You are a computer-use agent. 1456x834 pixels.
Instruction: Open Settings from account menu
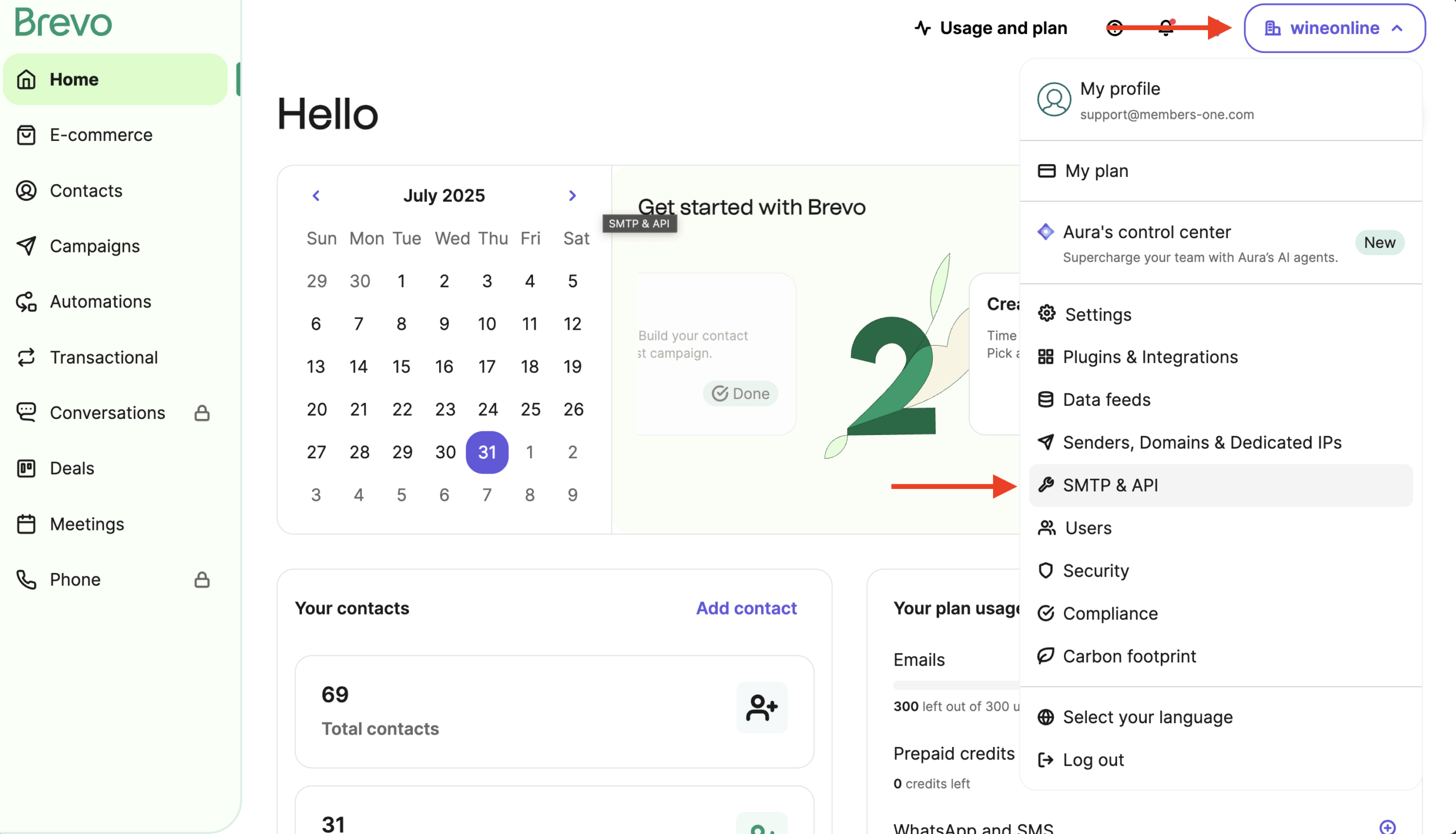pyautogui.click(x=1221, y=314)
